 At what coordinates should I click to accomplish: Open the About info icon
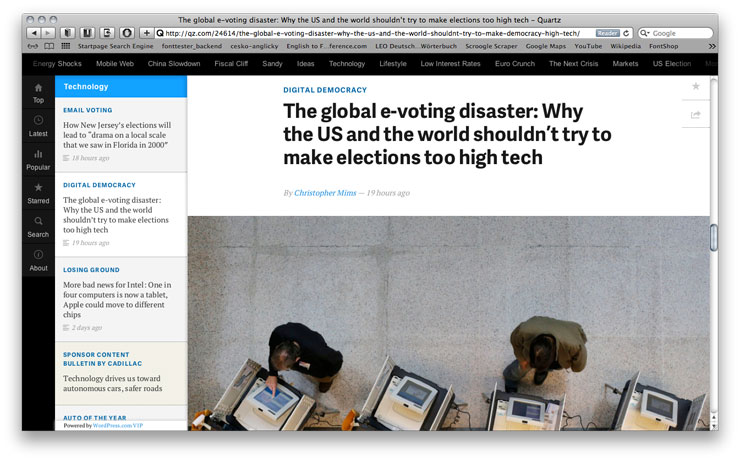pos(38,258)
